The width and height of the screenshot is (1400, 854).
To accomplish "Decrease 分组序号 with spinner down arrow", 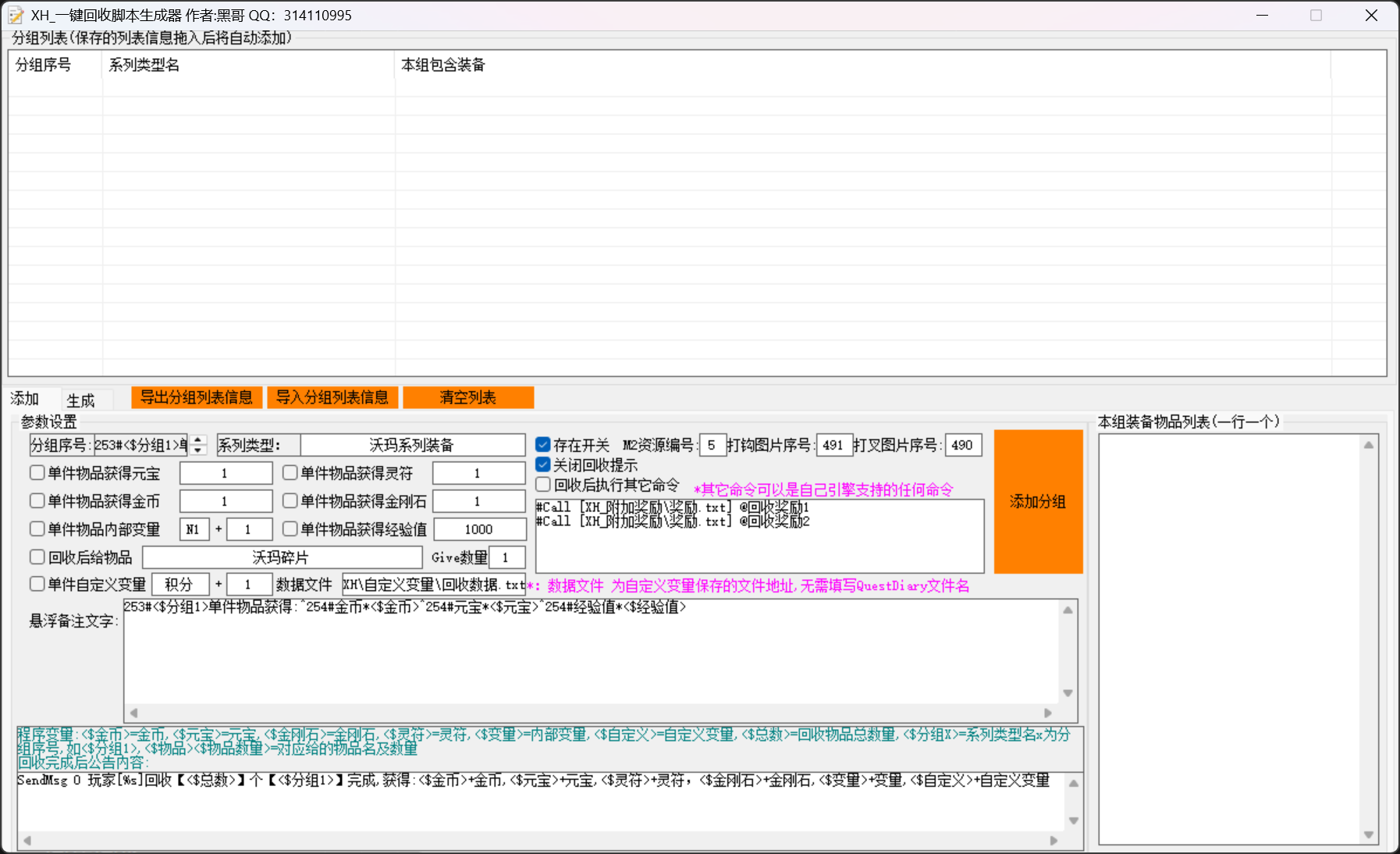I will pos(198,450).
